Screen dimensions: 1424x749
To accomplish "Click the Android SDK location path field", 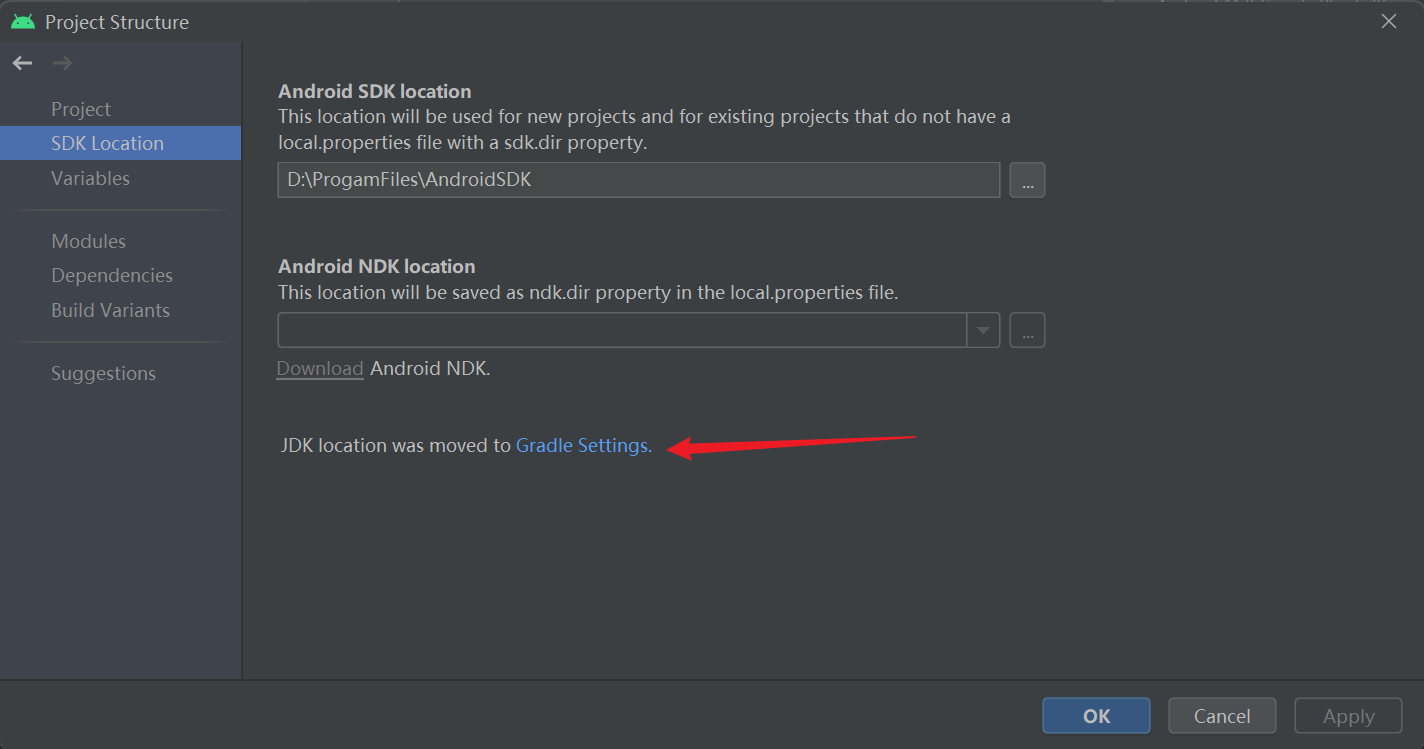I will coord(638,180).
